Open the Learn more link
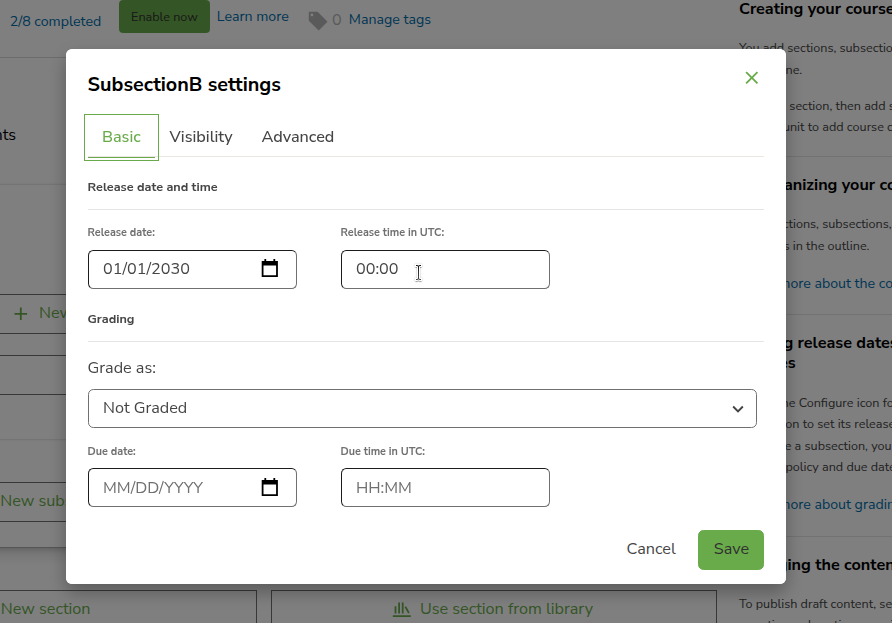892x623 pixels. click(x=253, y=17)
